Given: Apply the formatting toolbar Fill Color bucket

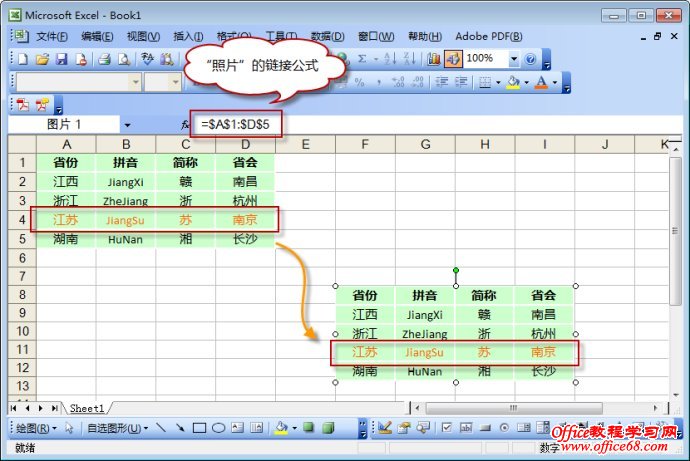Looking at the screenshot, I should click(513, 82).
